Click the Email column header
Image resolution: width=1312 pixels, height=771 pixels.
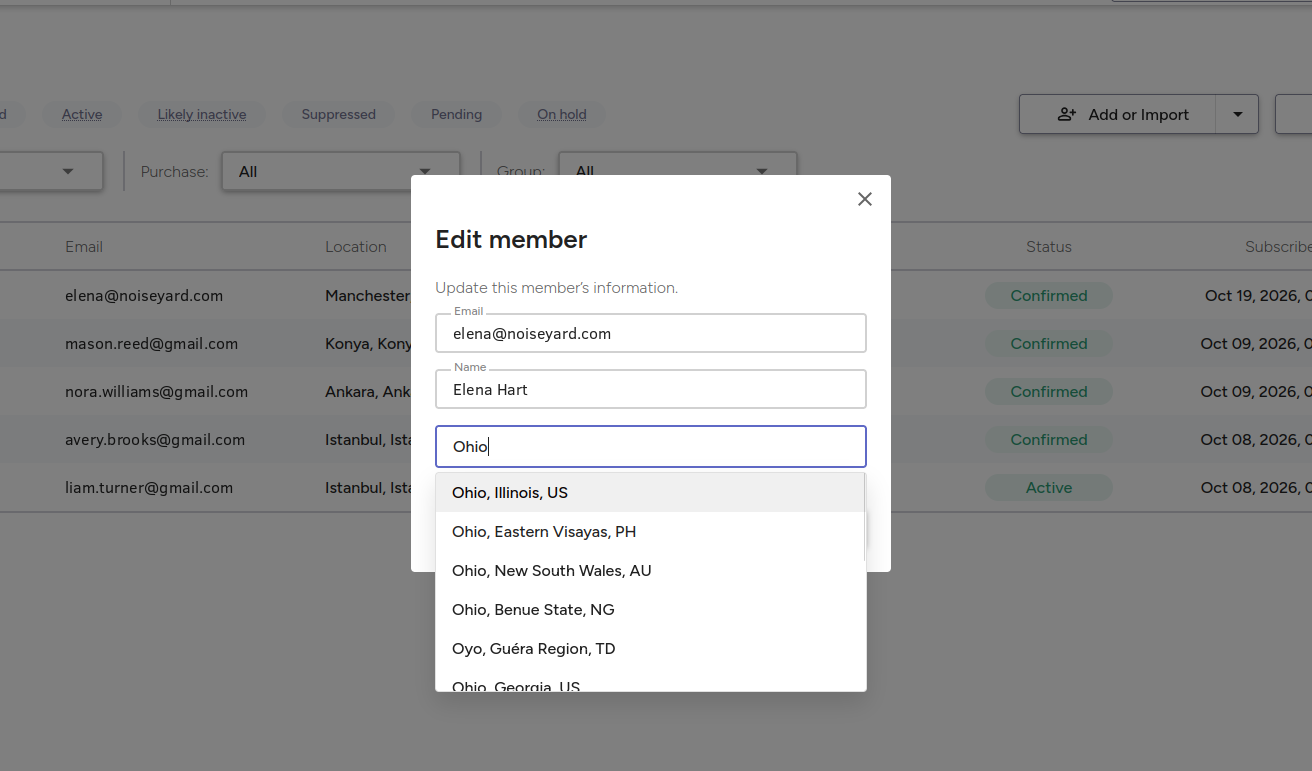point(84,247)
